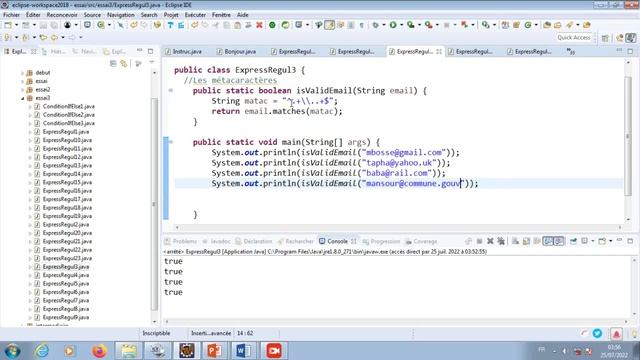Open the Word taskbar icon
The height and width of the screenshot is (360, 640).
244,351
